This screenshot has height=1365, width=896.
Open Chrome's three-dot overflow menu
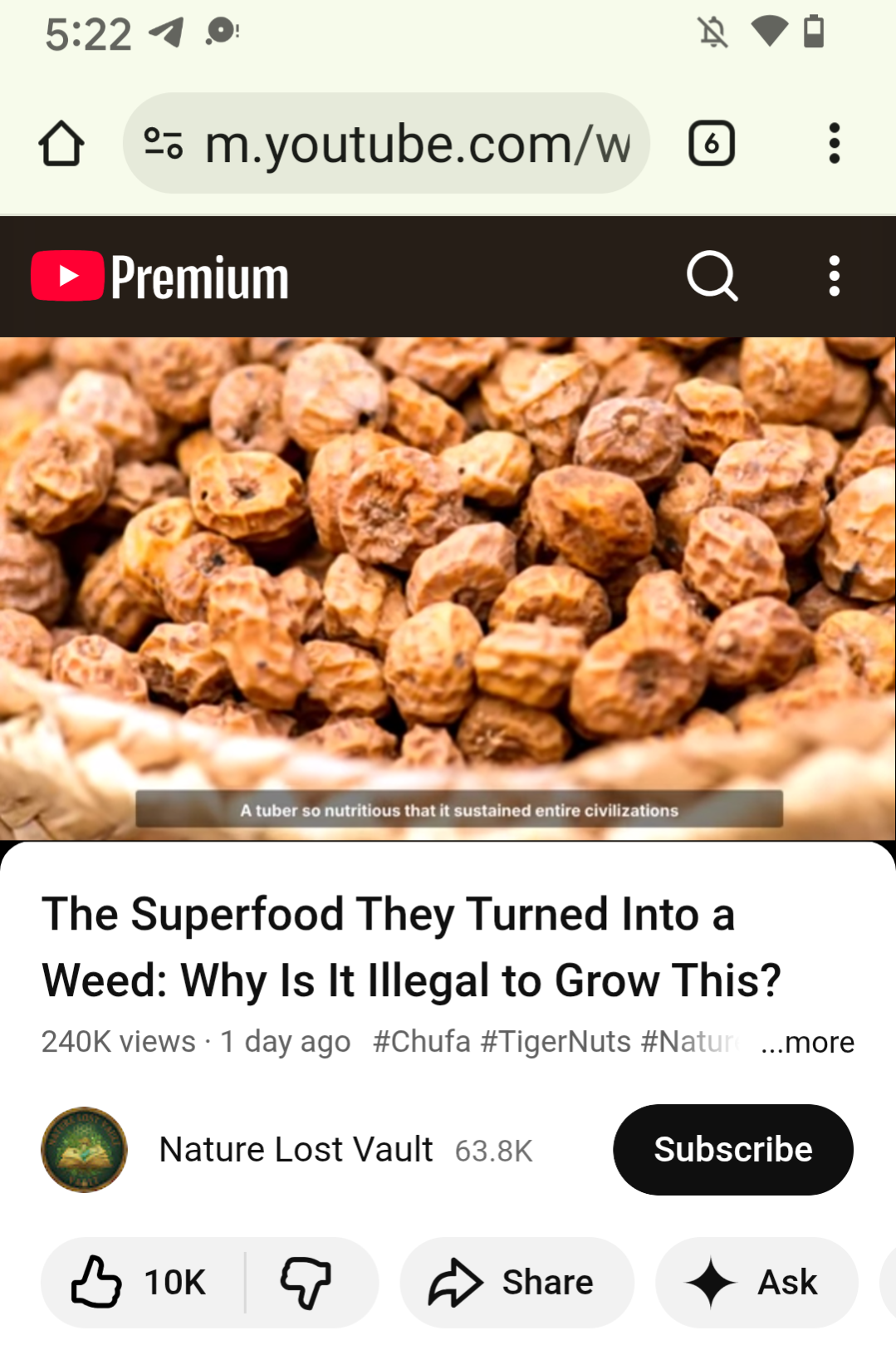(835, 144)
